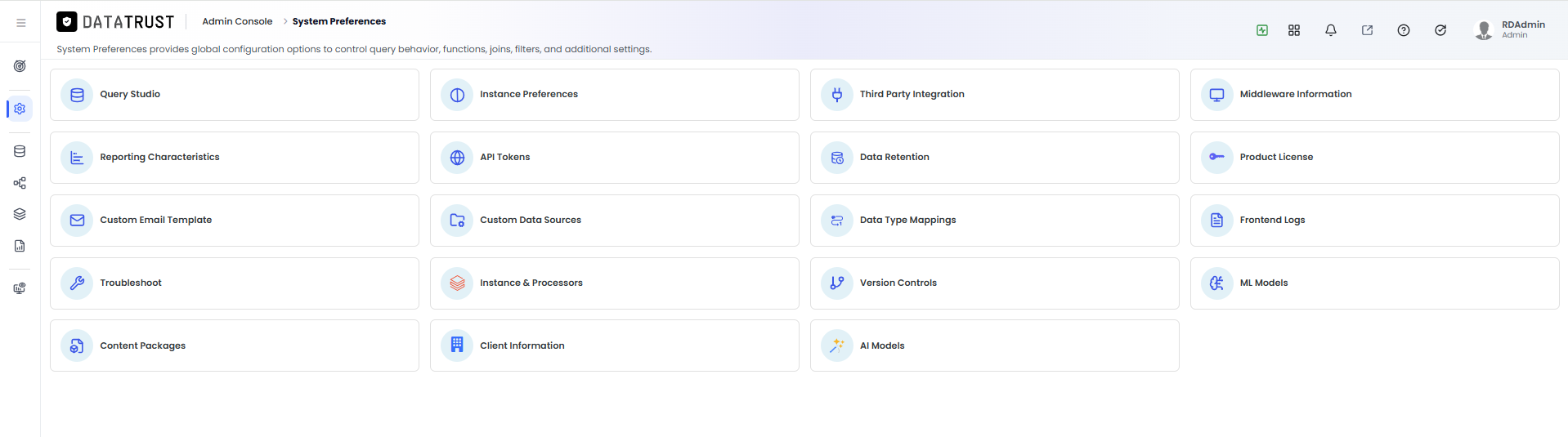Click the Third Party Integration plug icon
The image size is (1568, 437).
click(x=837, y=95)
